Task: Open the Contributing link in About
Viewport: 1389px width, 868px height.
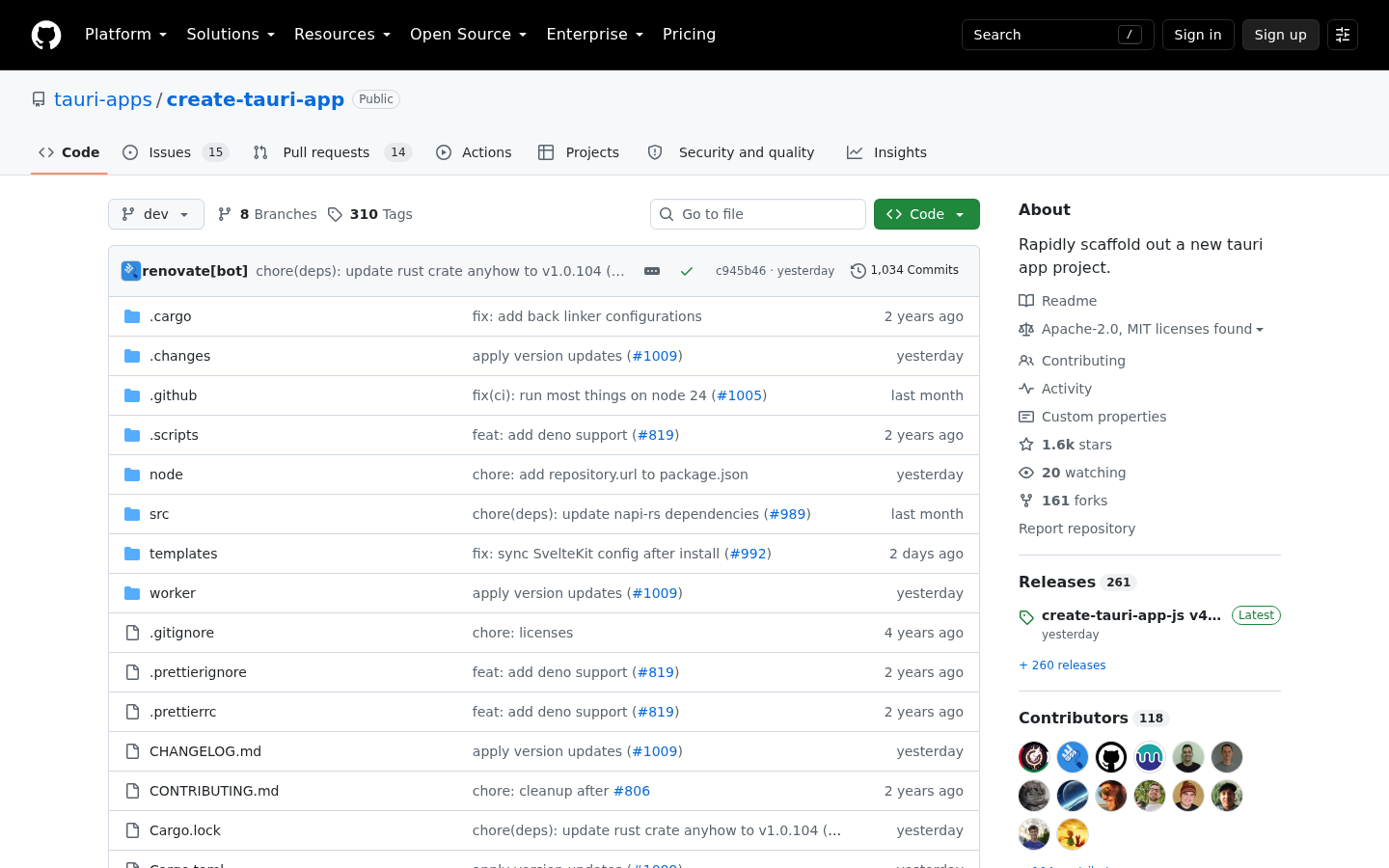Action: [1083, 361]
